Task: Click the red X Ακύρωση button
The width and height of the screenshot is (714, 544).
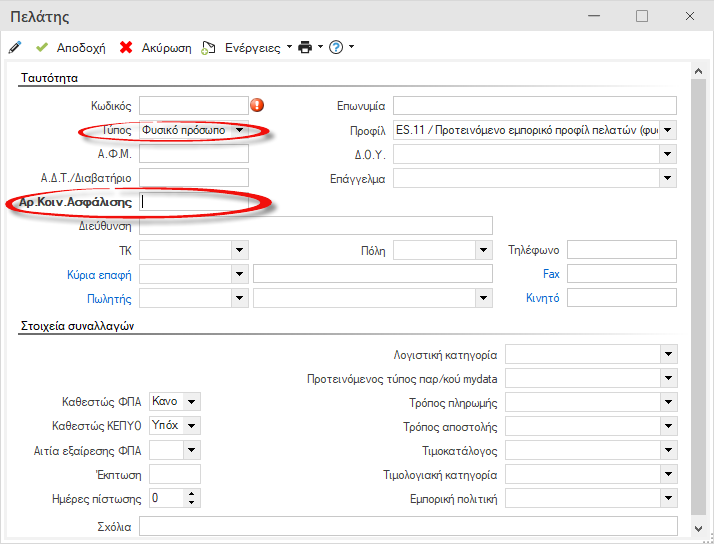Action: (155, 47)
